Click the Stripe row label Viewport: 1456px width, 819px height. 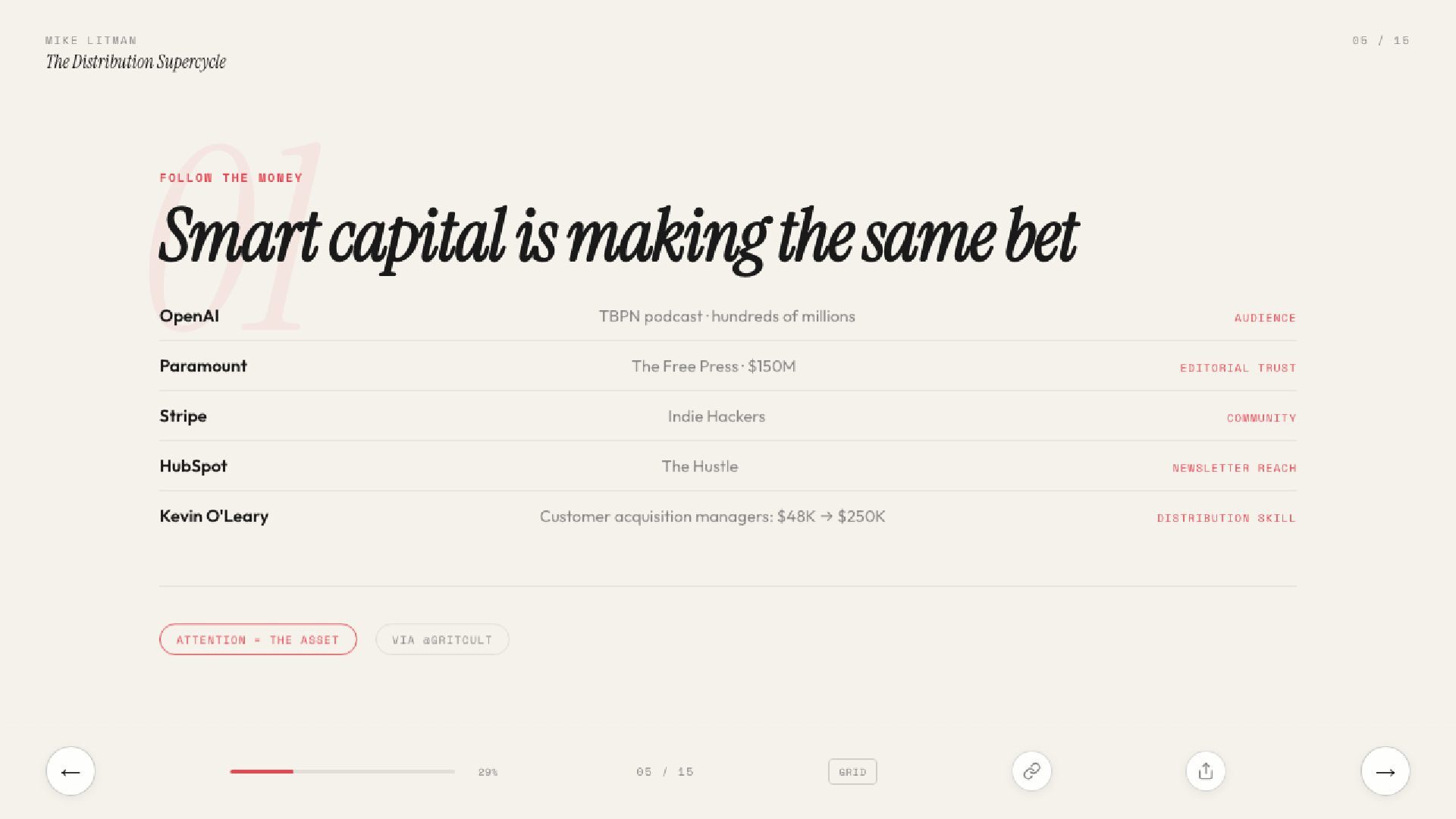(183, 416)
